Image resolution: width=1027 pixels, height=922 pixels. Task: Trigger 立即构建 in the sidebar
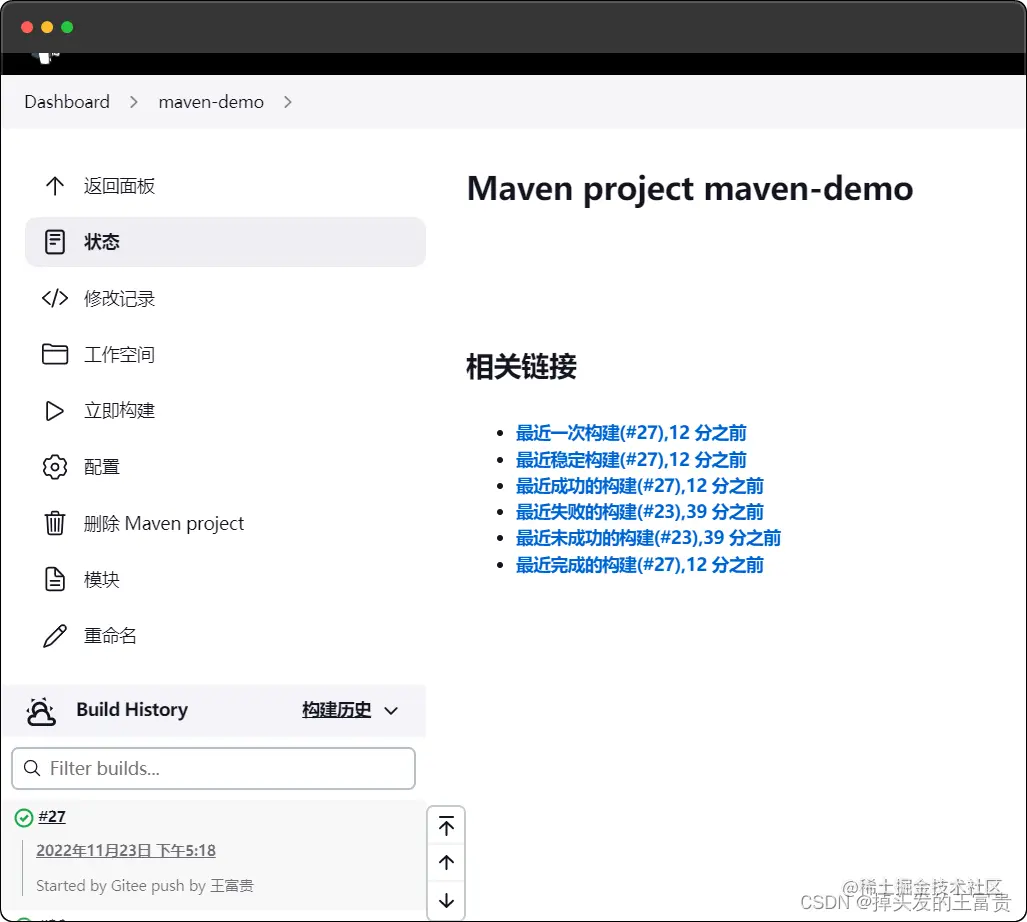tap(225, 411)
